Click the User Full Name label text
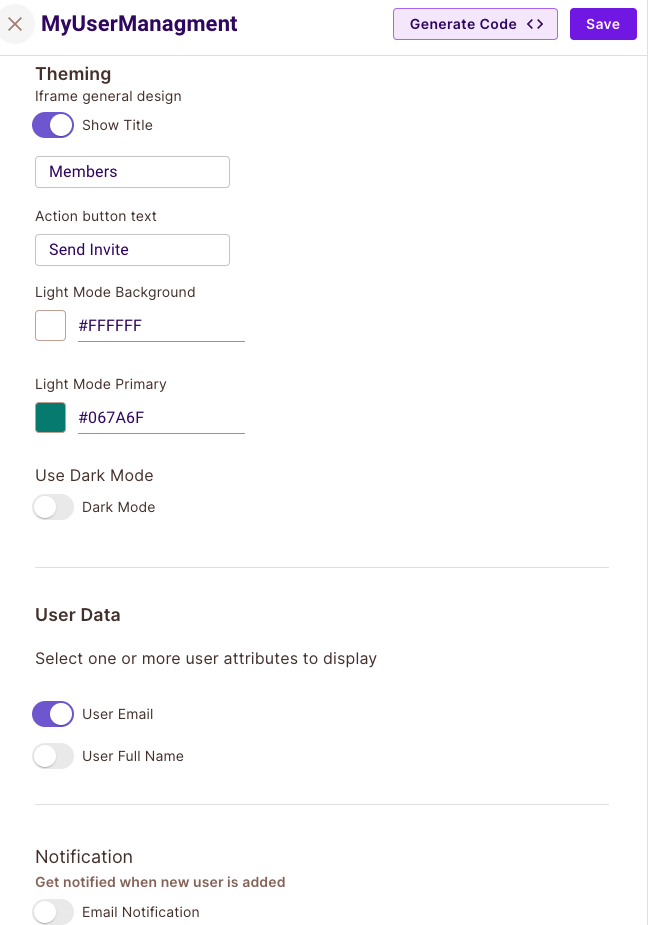 [133, 756]
